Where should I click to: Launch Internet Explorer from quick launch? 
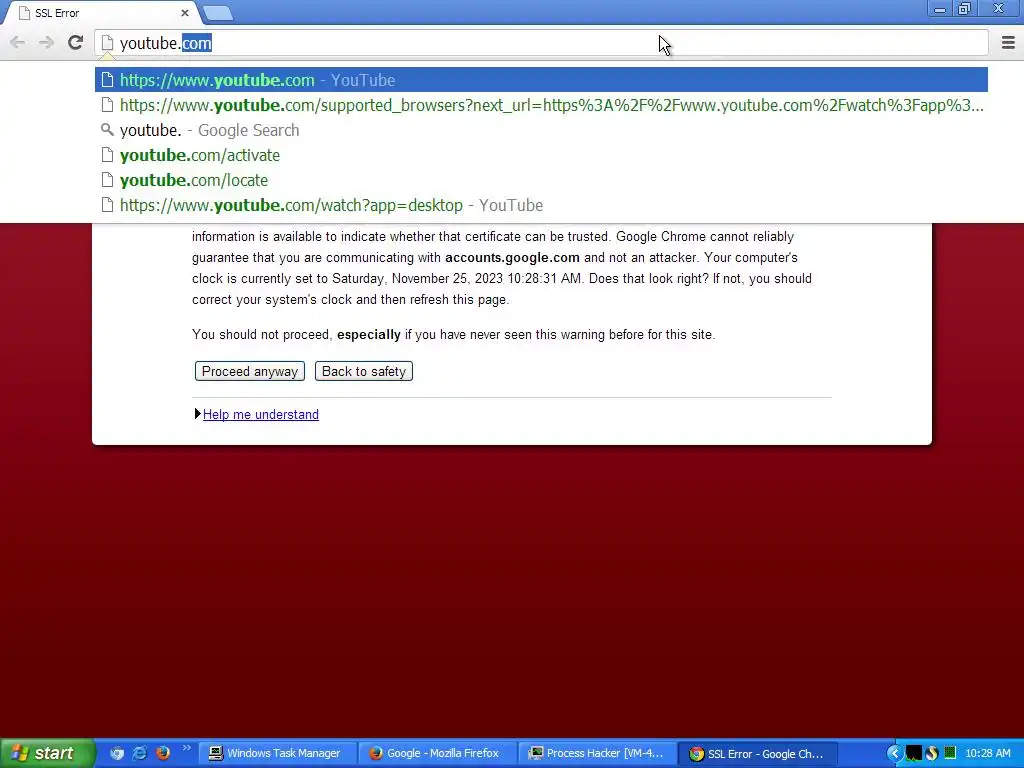pos(140,753)
